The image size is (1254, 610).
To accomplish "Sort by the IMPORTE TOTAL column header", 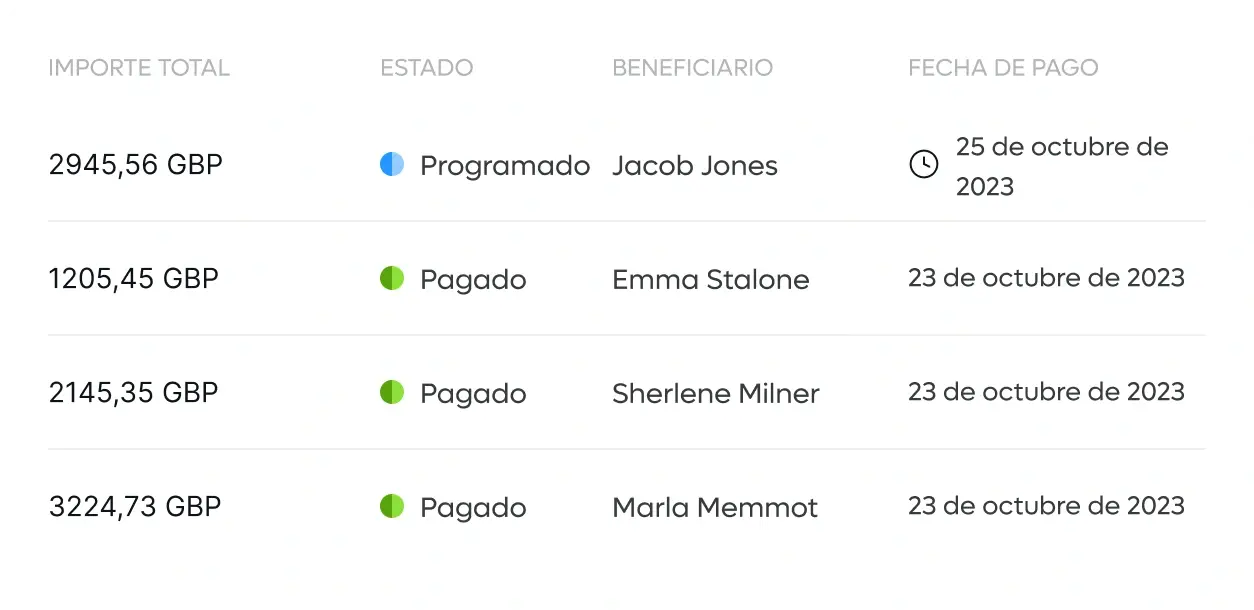I will tap(139, 68).
